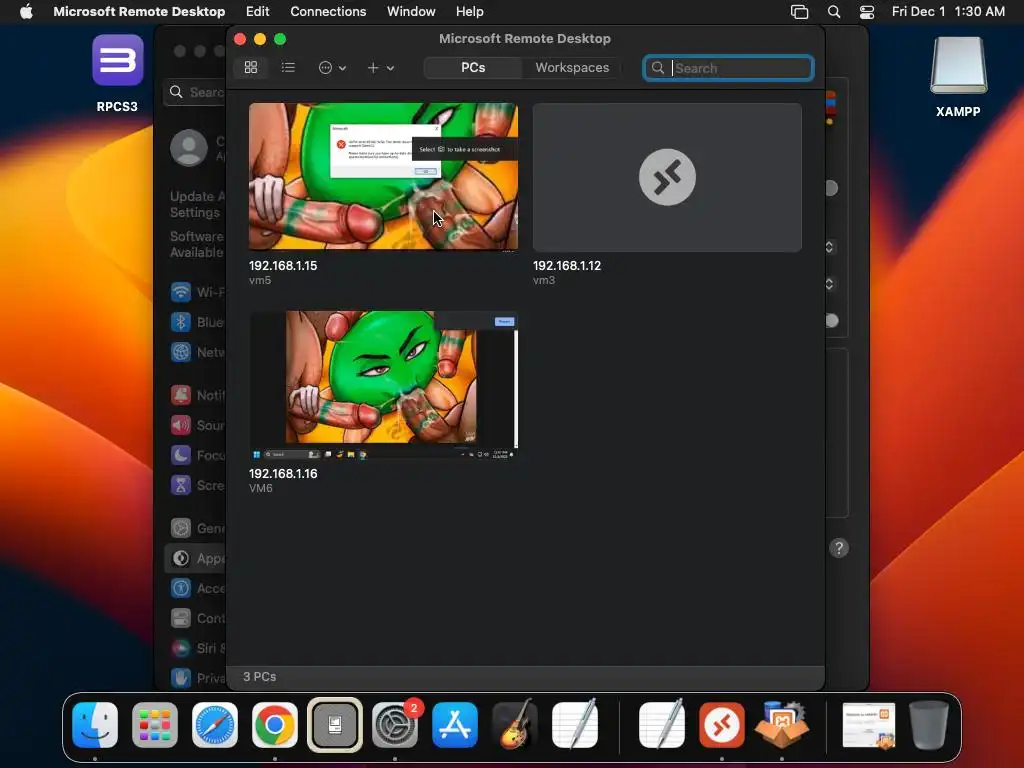
Task: Open the Help menu
Action: click(x=470, y=12)
